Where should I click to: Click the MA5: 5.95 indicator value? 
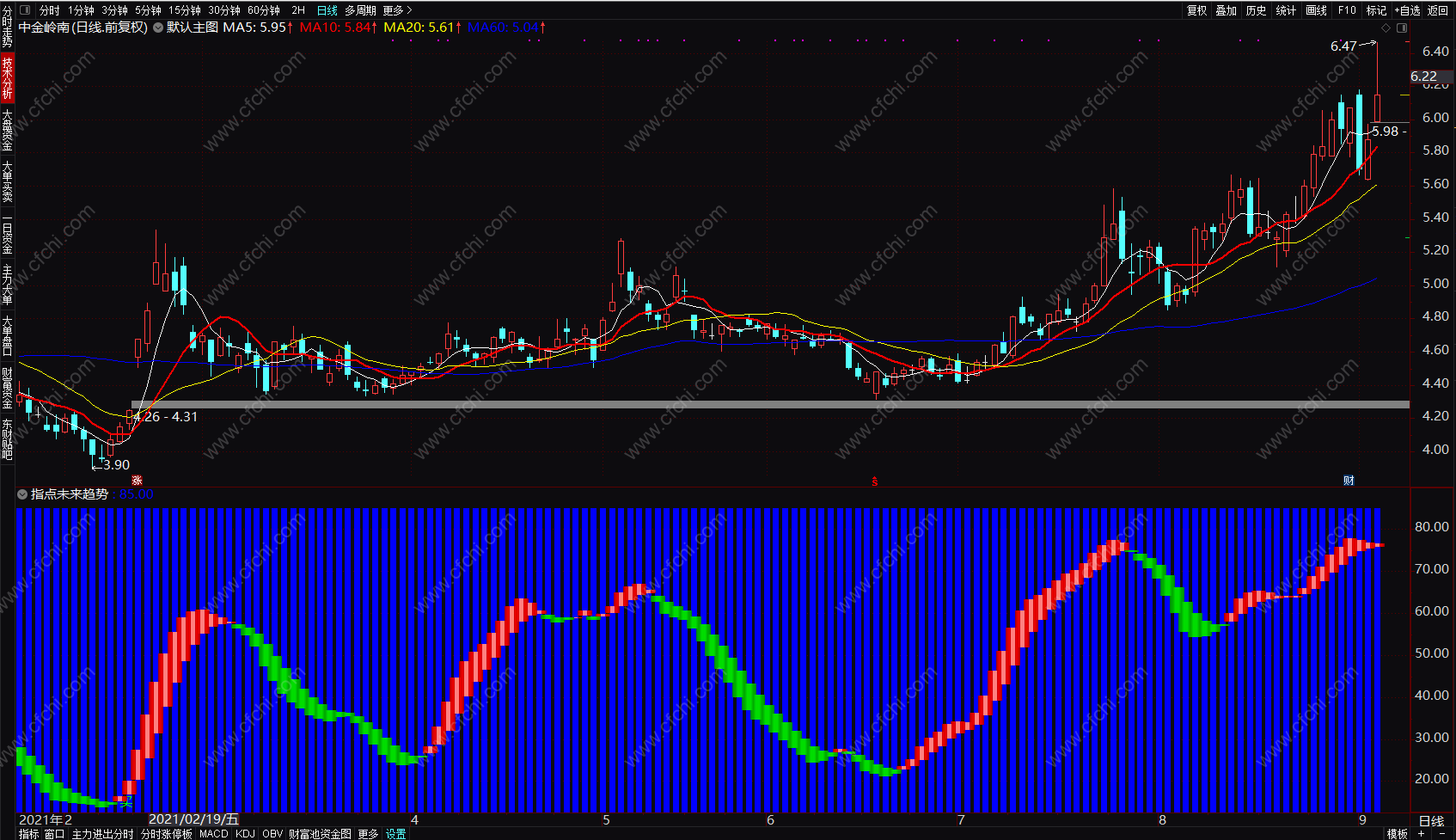coord(258,28)
